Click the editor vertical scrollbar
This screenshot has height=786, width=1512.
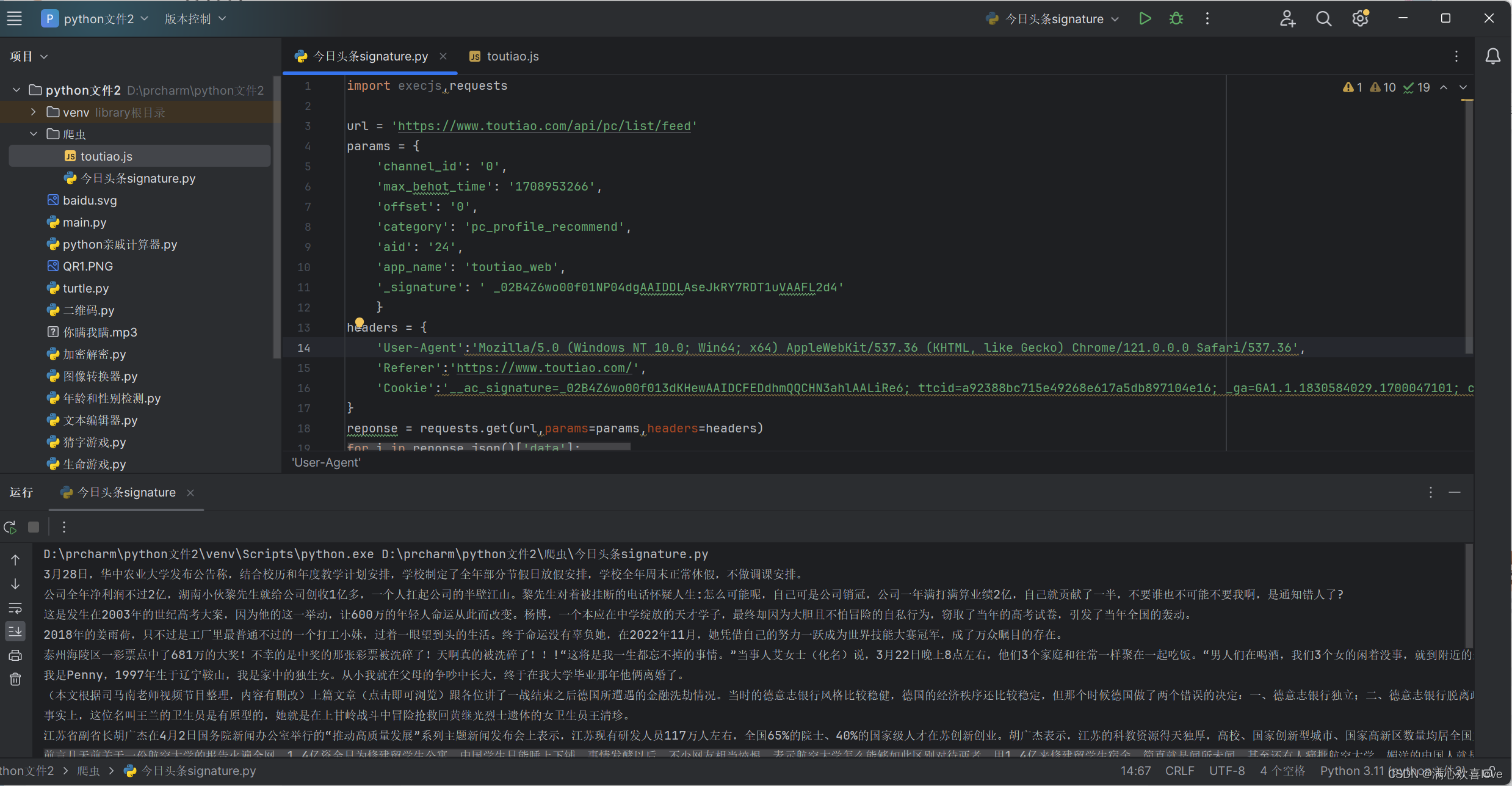(x=1468, y=226)
